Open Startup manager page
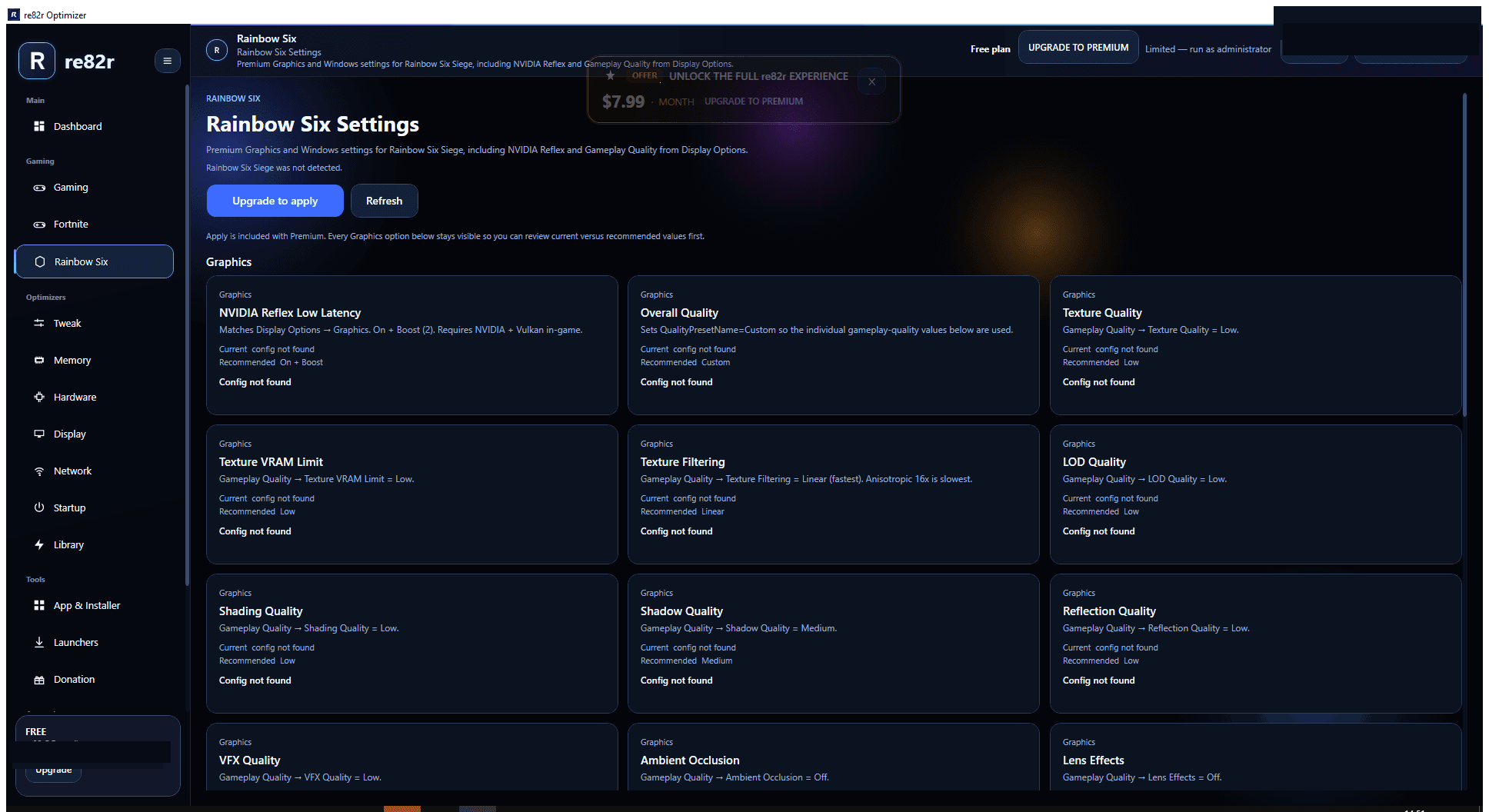 94,507
